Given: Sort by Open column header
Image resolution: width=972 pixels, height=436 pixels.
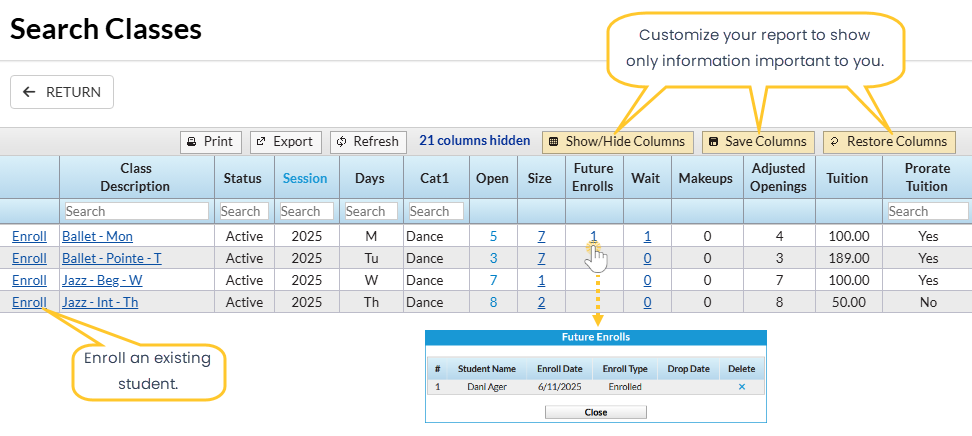Looking at the screenshot, I should [492, 178].
